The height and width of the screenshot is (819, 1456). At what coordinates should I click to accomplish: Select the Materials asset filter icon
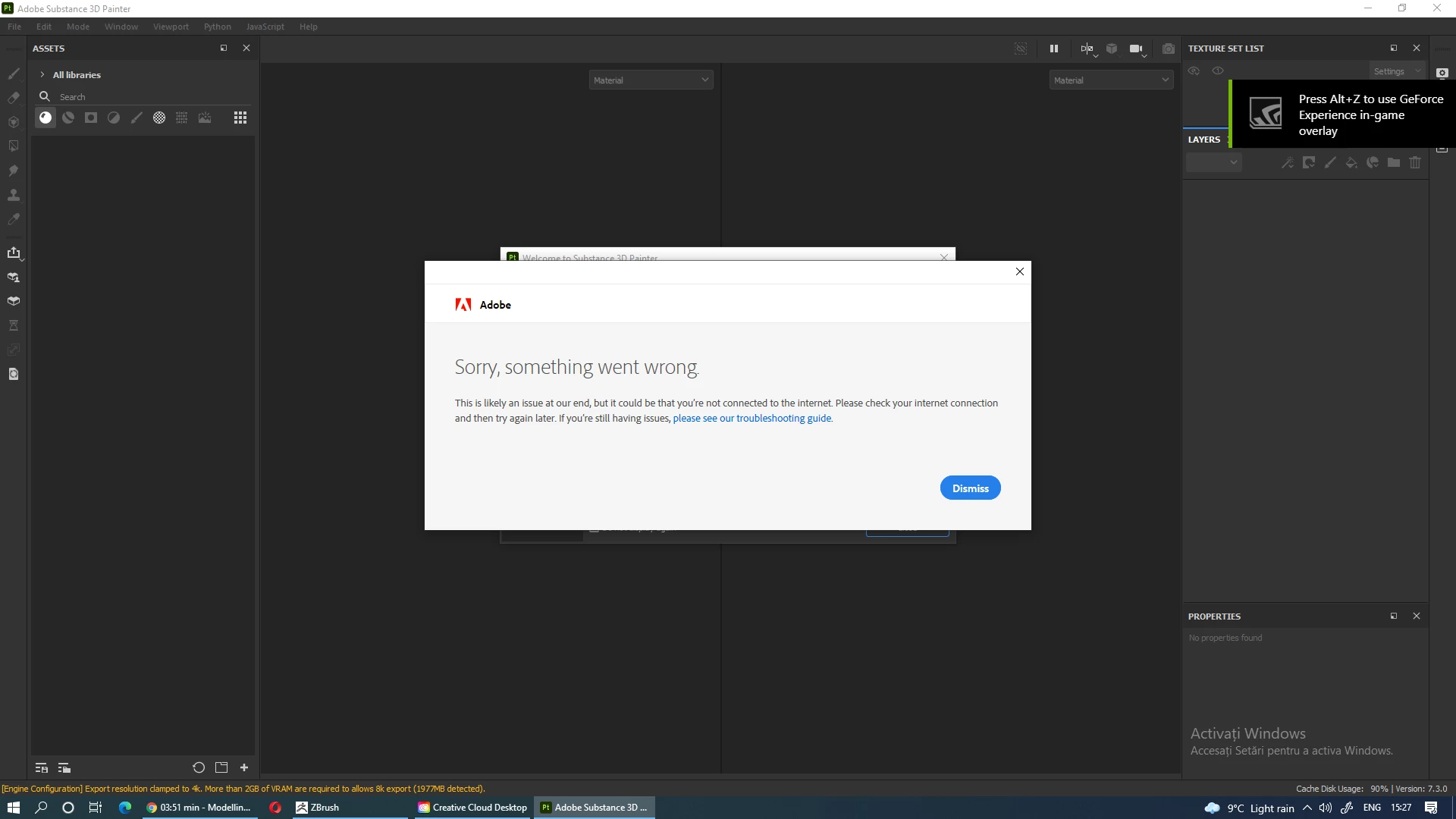[45, 118]
